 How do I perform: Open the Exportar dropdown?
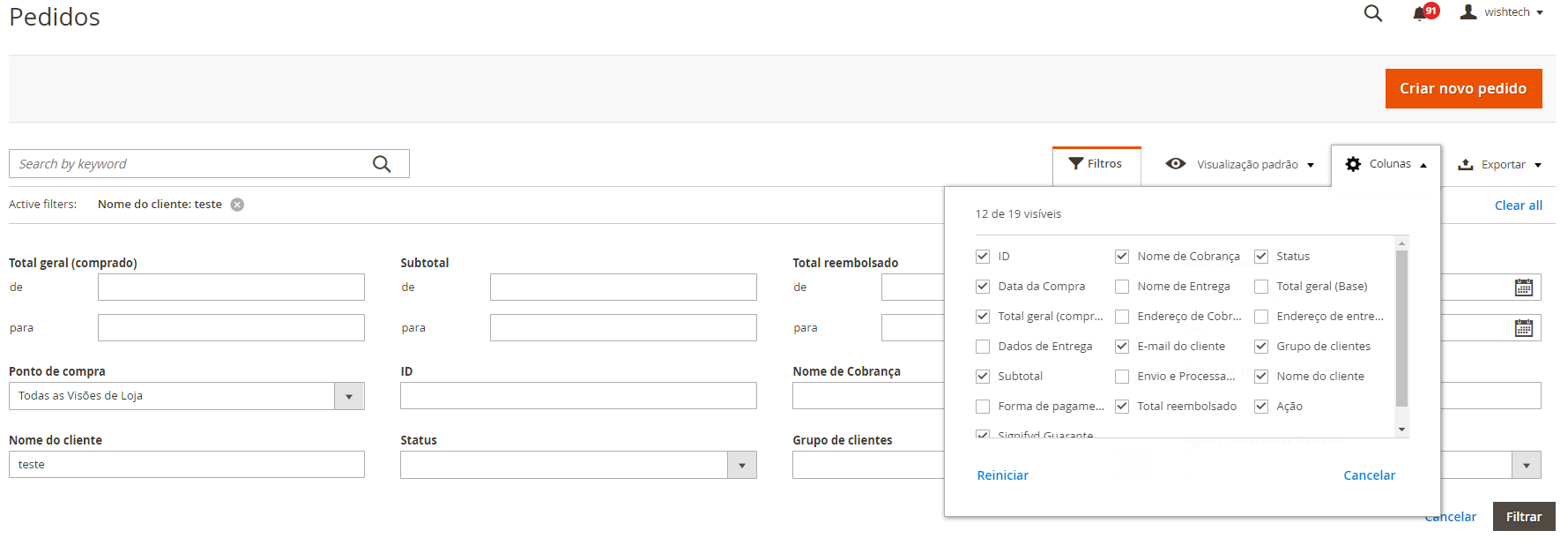pos(1499,164)
